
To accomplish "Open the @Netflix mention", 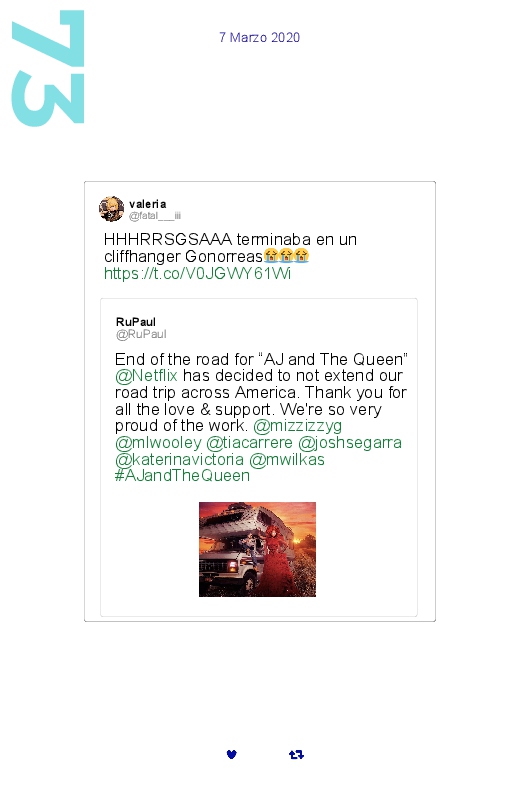I will (147, 375).
